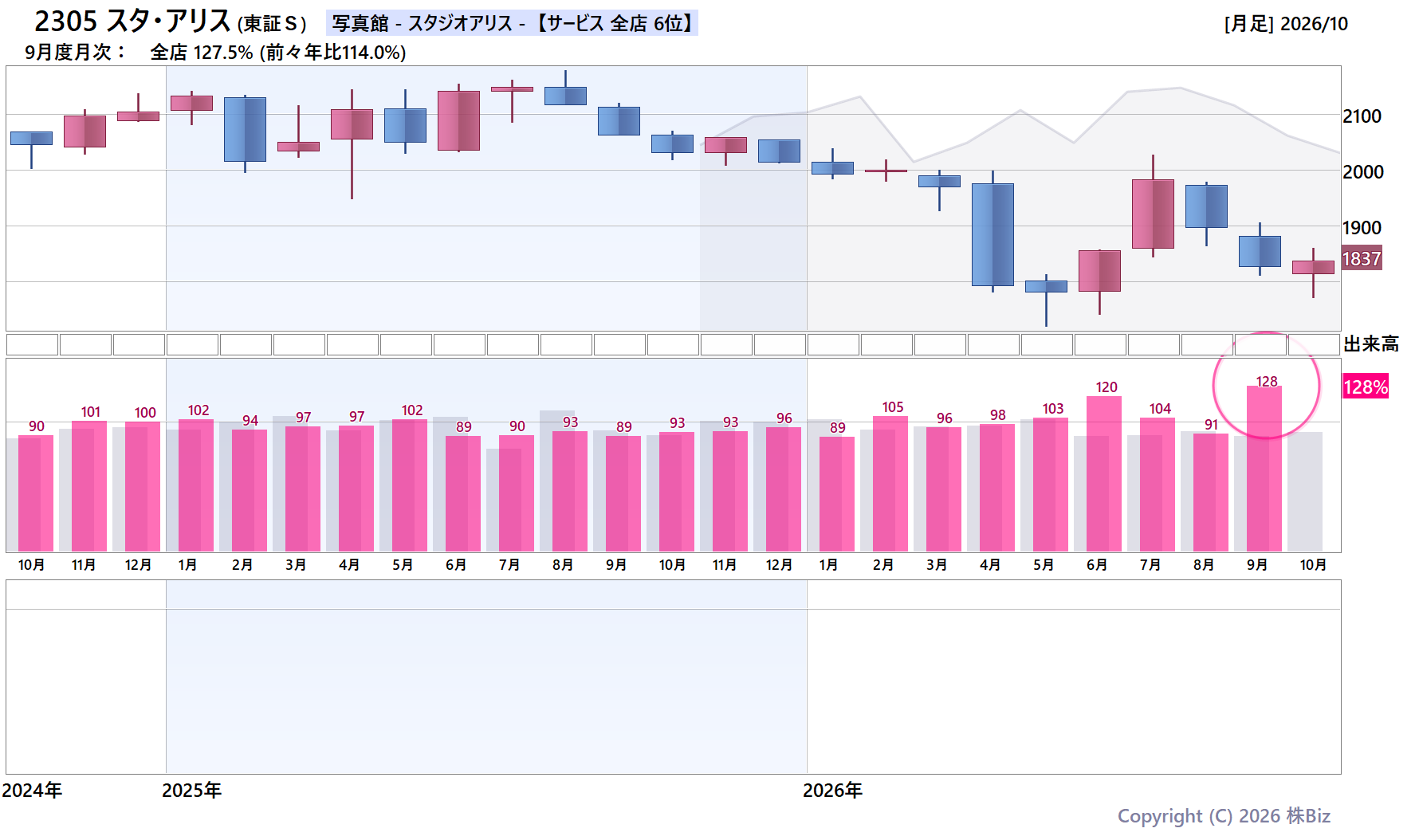
Task: Click the 2305 スタ・アリス stock title
Action: click(x=171, y=22)
